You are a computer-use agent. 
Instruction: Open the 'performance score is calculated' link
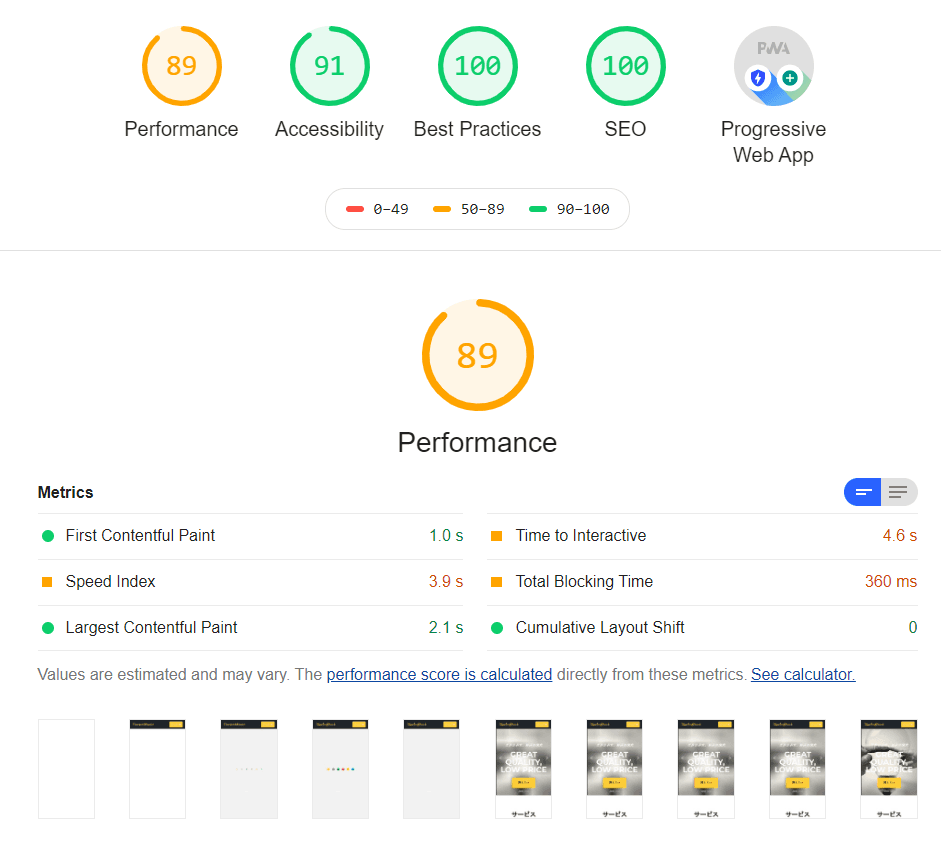click(439, 675)
